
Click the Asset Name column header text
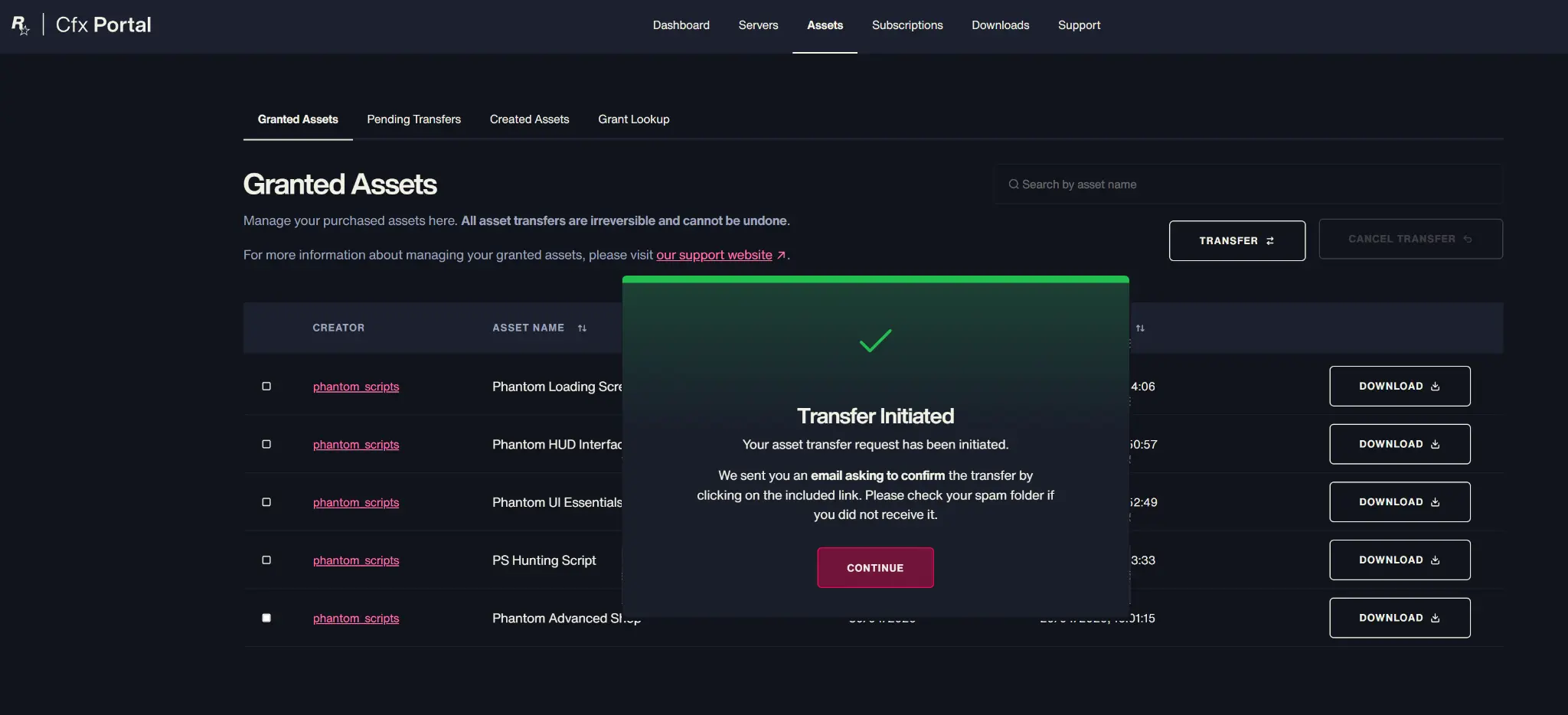pos(528,328)
